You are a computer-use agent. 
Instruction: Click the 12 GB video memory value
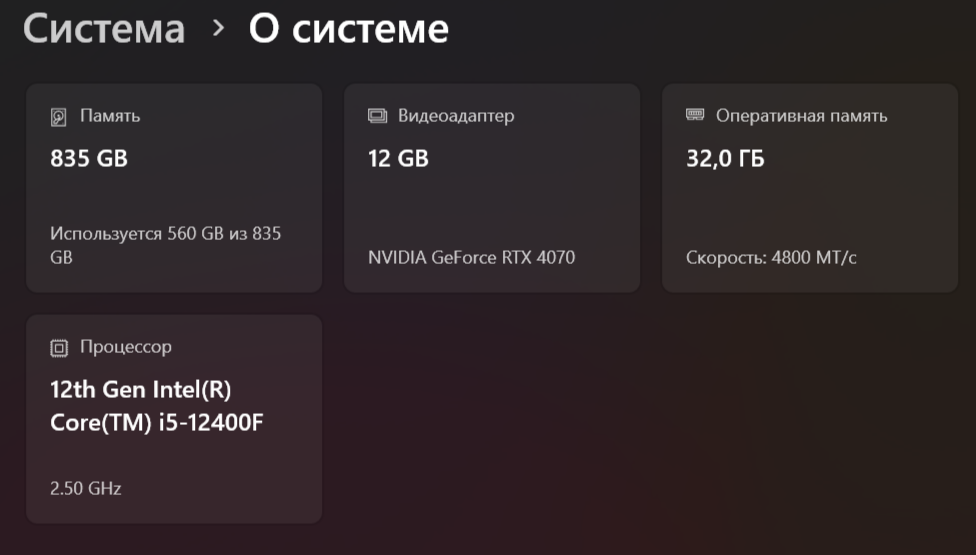[x=398, y=158]
